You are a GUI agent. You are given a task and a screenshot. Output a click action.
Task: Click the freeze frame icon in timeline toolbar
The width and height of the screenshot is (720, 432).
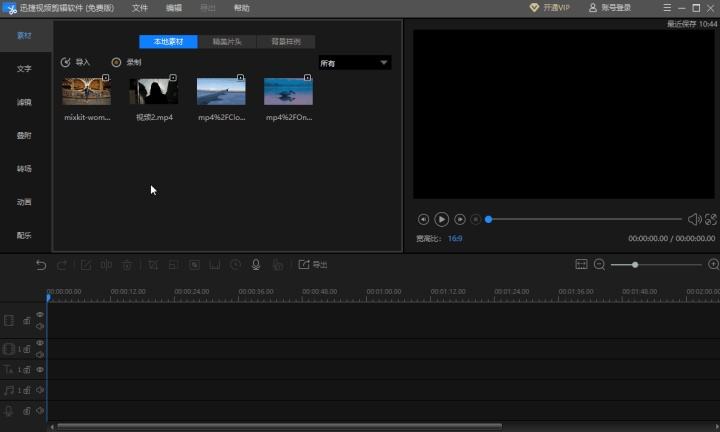click(214, 265)
